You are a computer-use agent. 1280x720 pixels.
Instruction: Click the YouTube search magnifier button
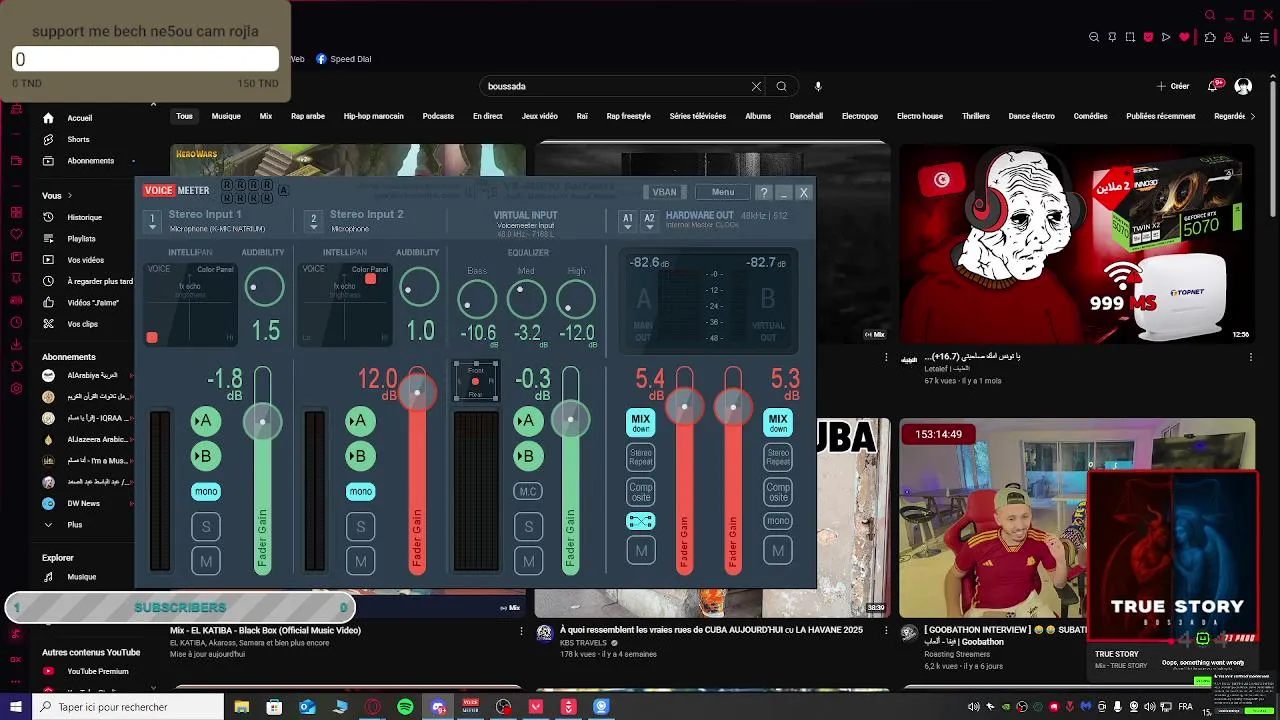coord(782,86)
